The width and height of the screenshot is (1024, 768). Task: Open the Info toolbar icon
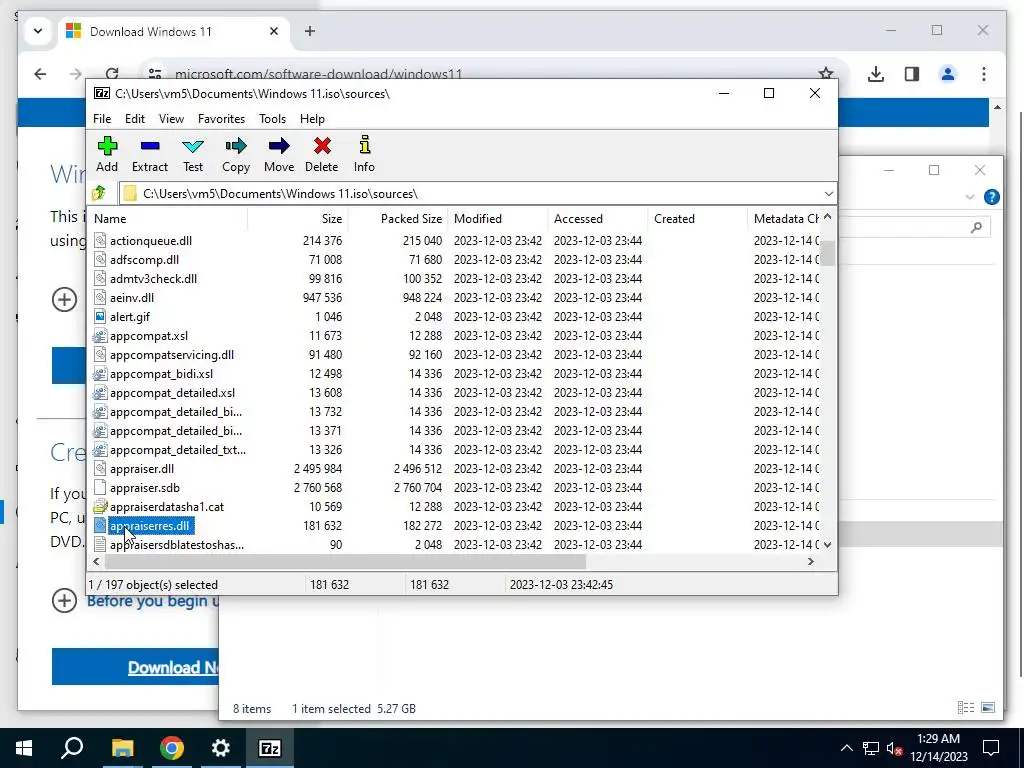pos(364,154)
